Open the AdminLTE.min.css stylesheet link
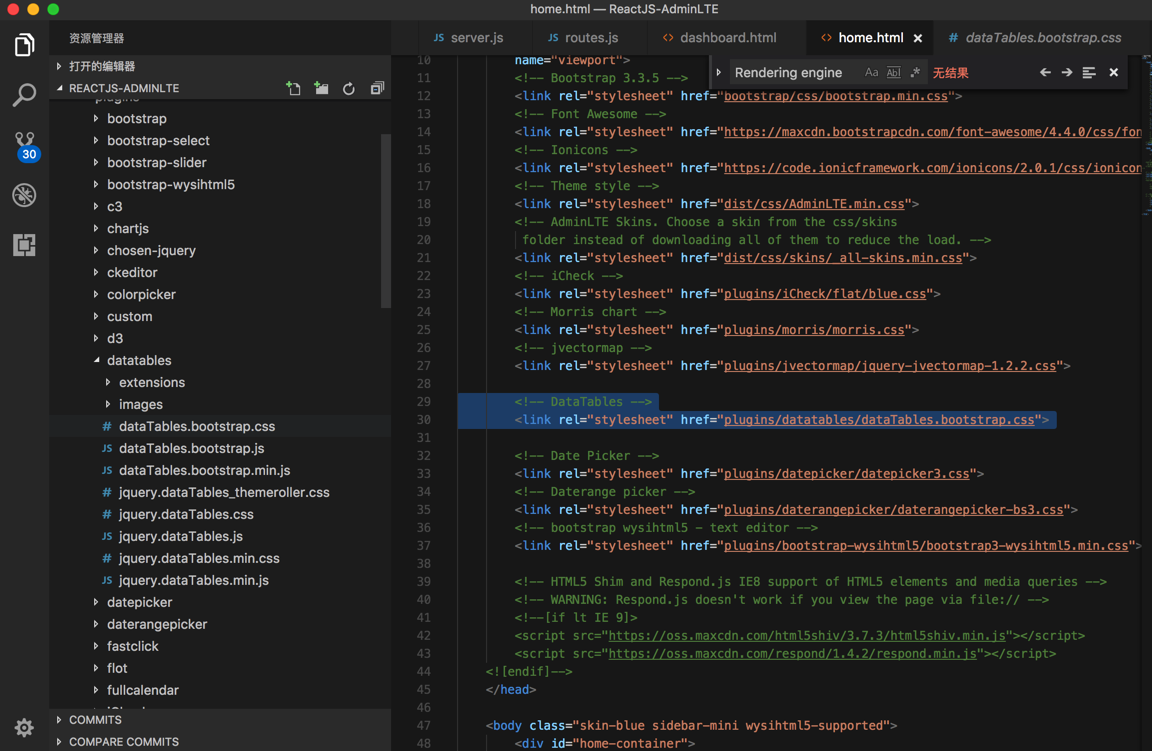1152x751 pixels. pyautogui.click(x=813, y=204)
